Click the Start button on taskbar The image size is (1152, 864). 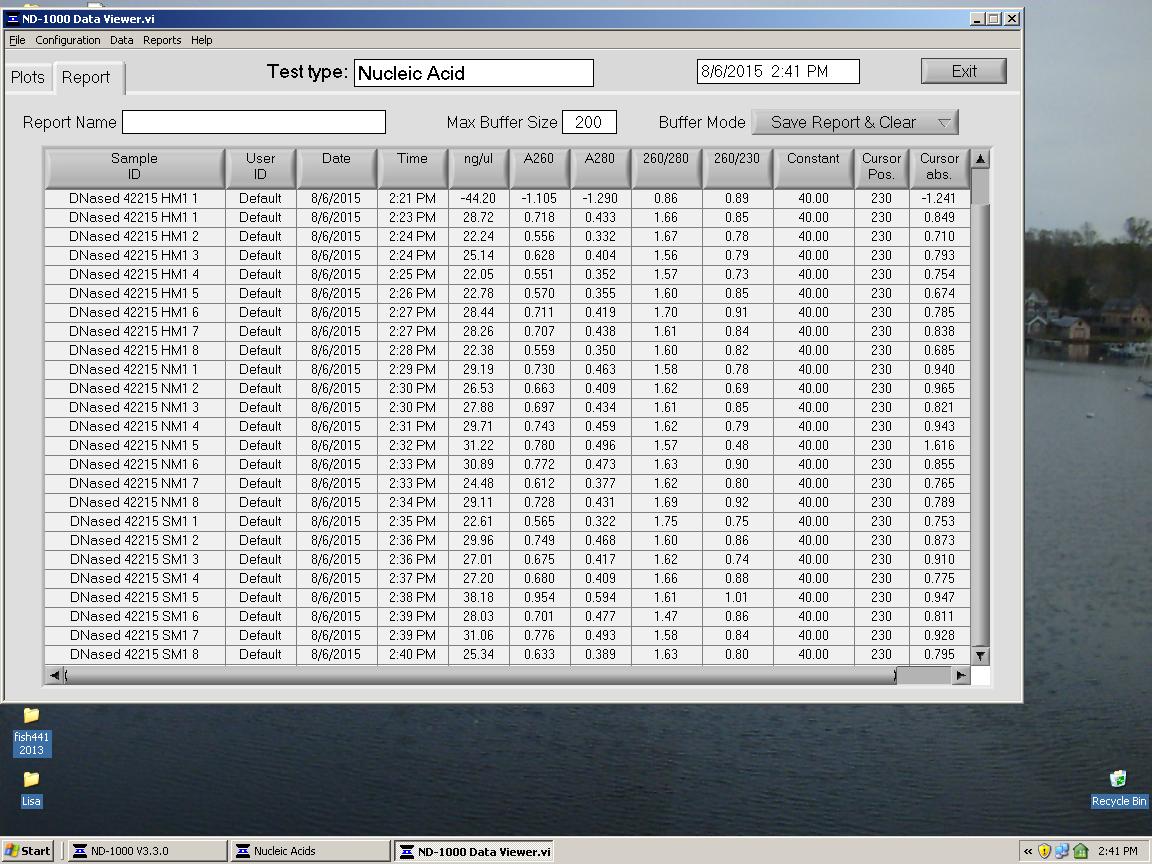pyautogui.click(x=28, y=851)
